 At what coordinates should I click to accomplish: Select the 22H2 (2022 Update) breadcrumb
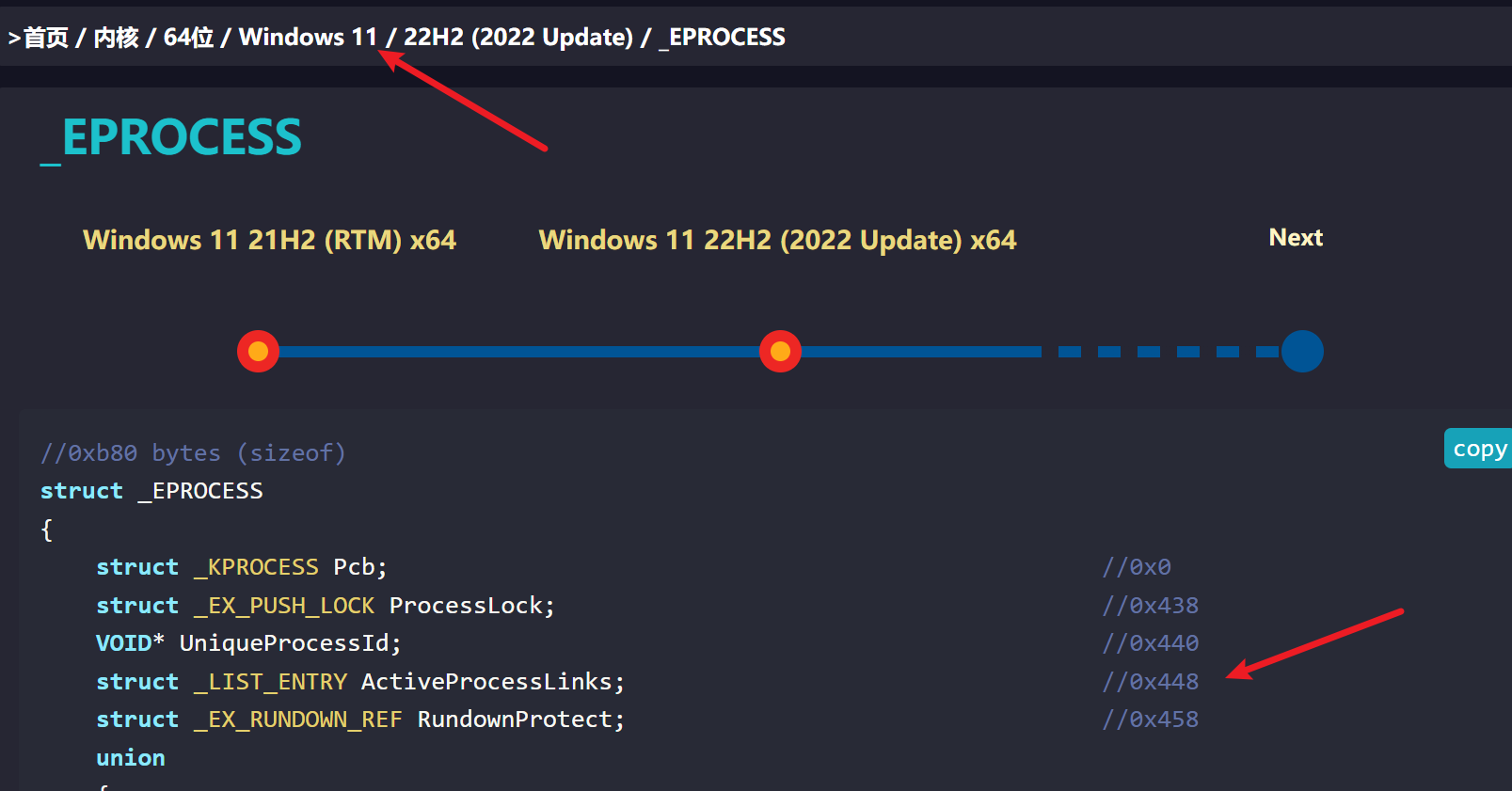[518, 38]
